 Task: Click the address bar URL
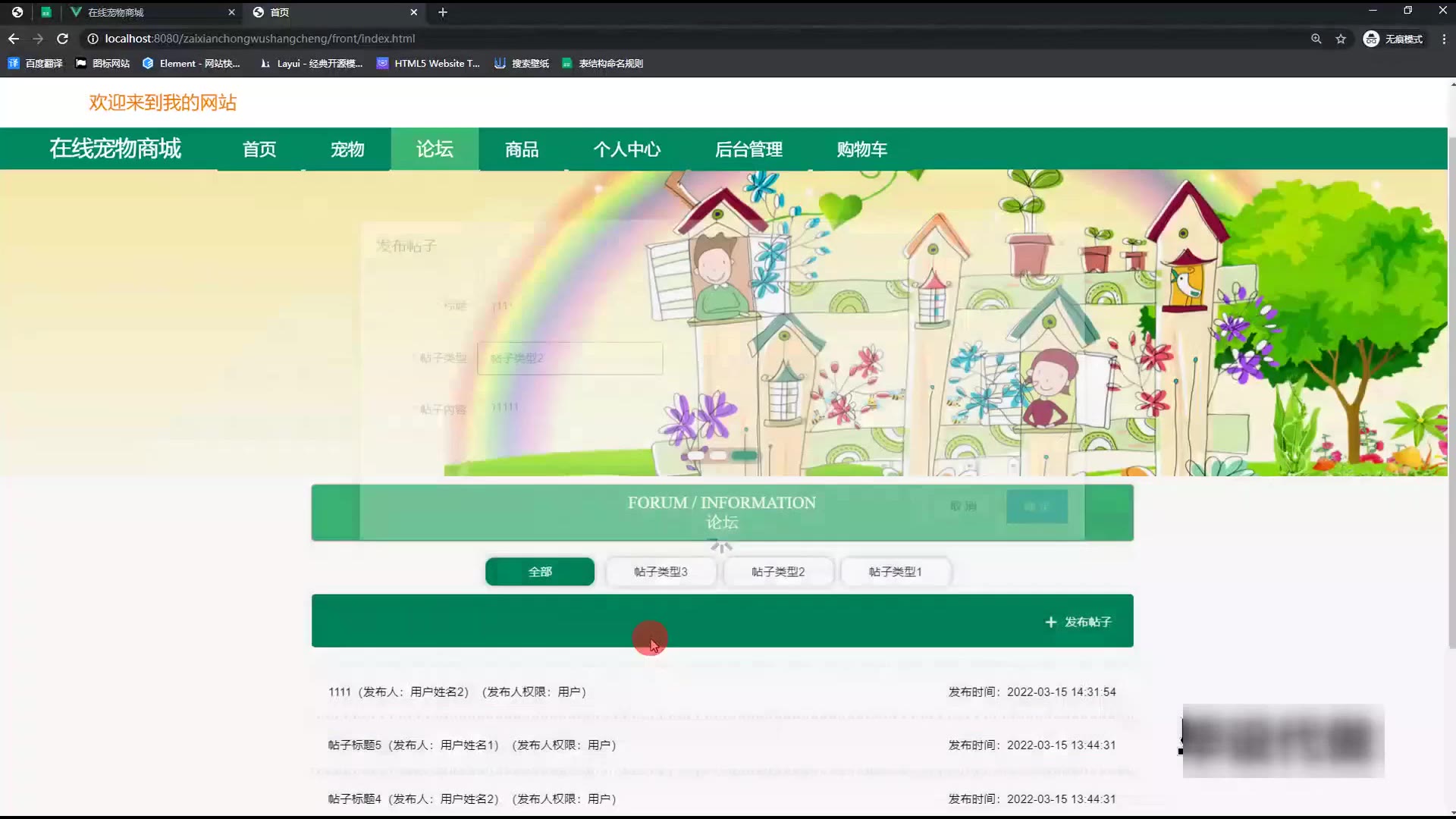[260, 39]
